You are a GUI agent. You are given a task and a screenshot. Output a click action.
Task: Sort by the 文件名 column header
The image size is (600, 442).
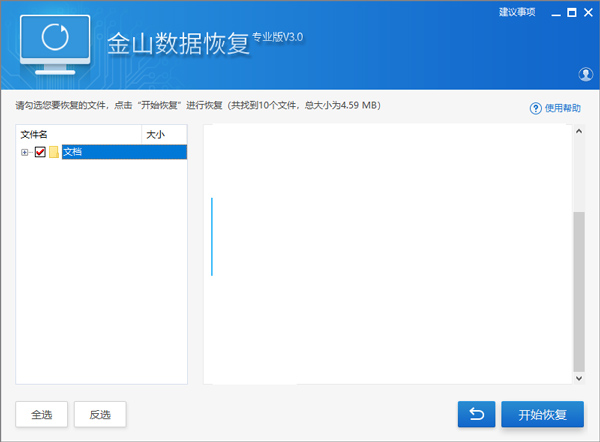79,134
